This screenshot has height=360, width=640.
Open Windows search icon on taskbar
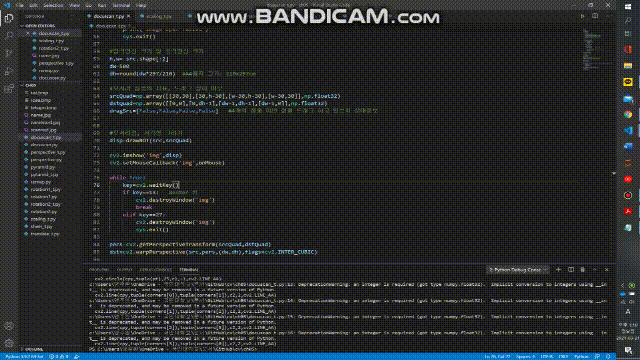pyautogui.click(x=628, y=20)
